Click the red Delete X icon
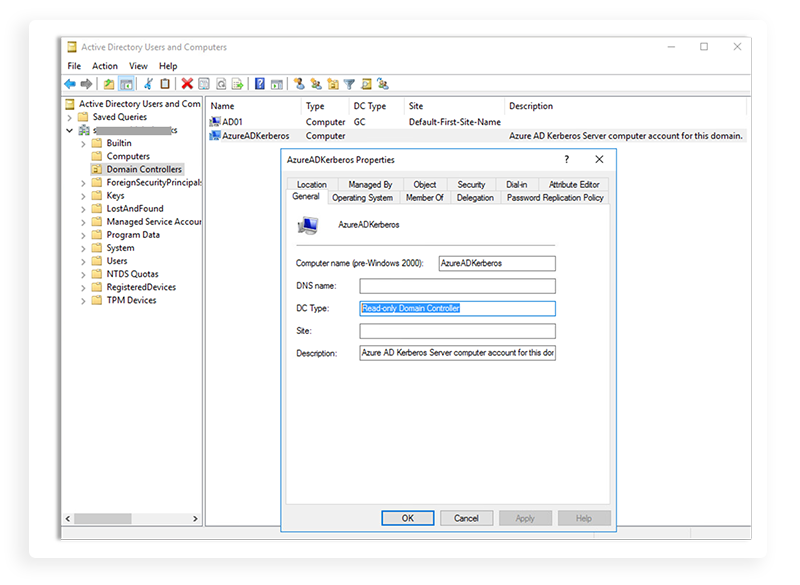The height and width of the screenshot is (585, 800). tap(187, 84)
